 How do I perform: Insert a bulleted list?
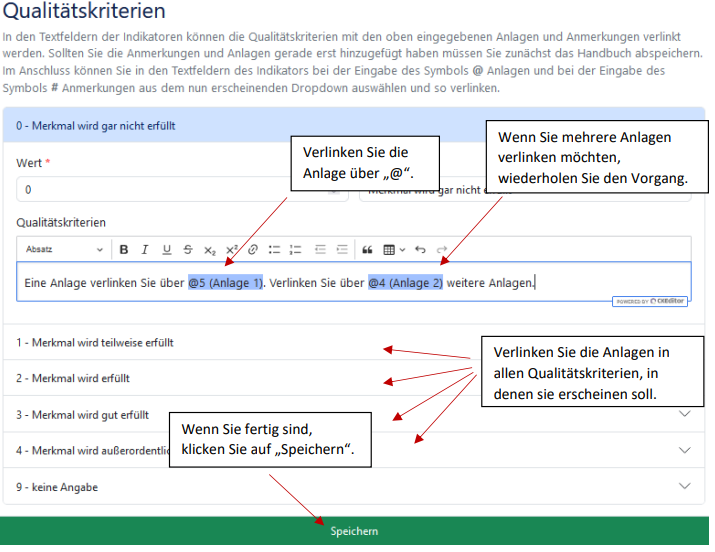click(x=275, y=249)
